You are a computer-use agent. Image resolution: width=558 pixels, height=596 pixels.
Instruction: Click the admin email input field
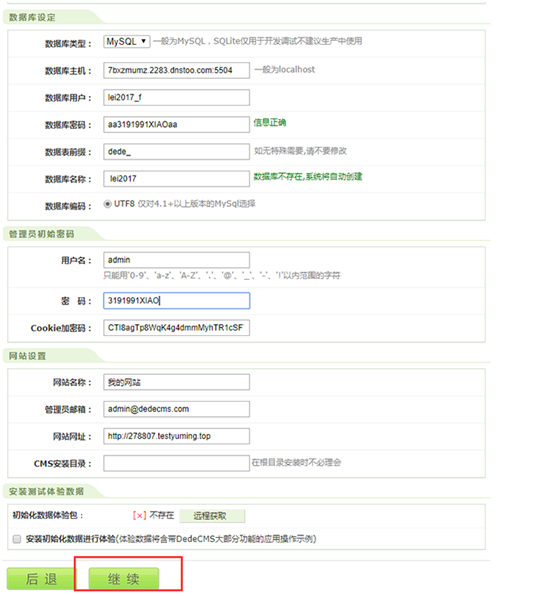(176, 409)
